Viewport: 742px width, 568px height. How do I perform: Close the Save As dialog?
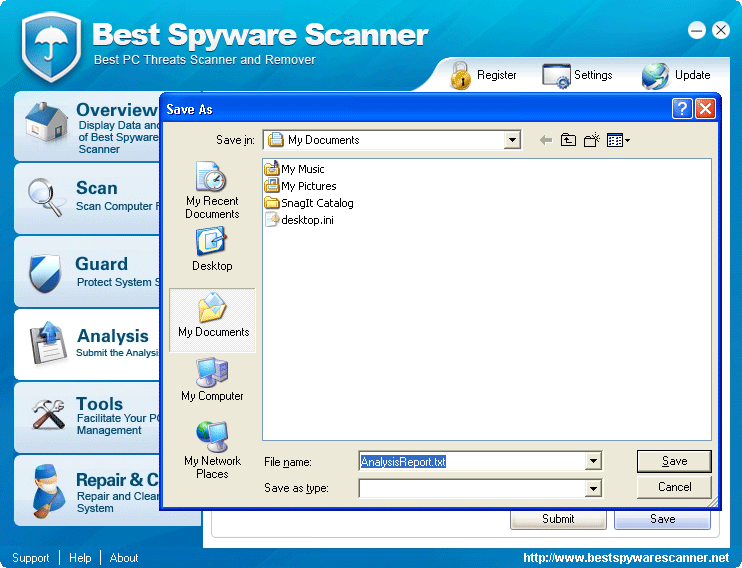[705, 109]
